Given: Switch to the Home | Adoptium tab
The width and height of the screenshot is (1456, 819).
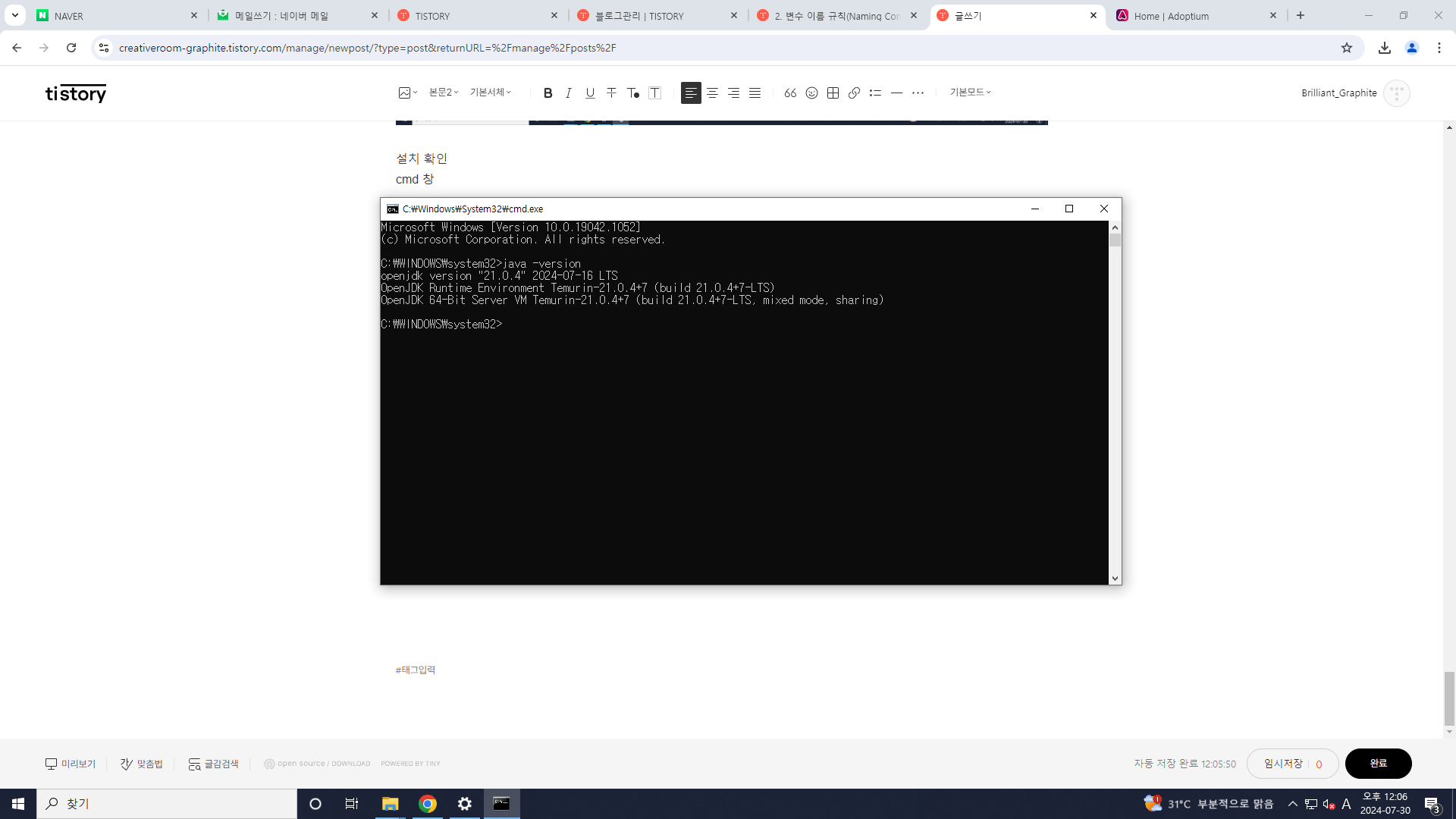Looking at the screenshot, I should [x=1187, y=16].
